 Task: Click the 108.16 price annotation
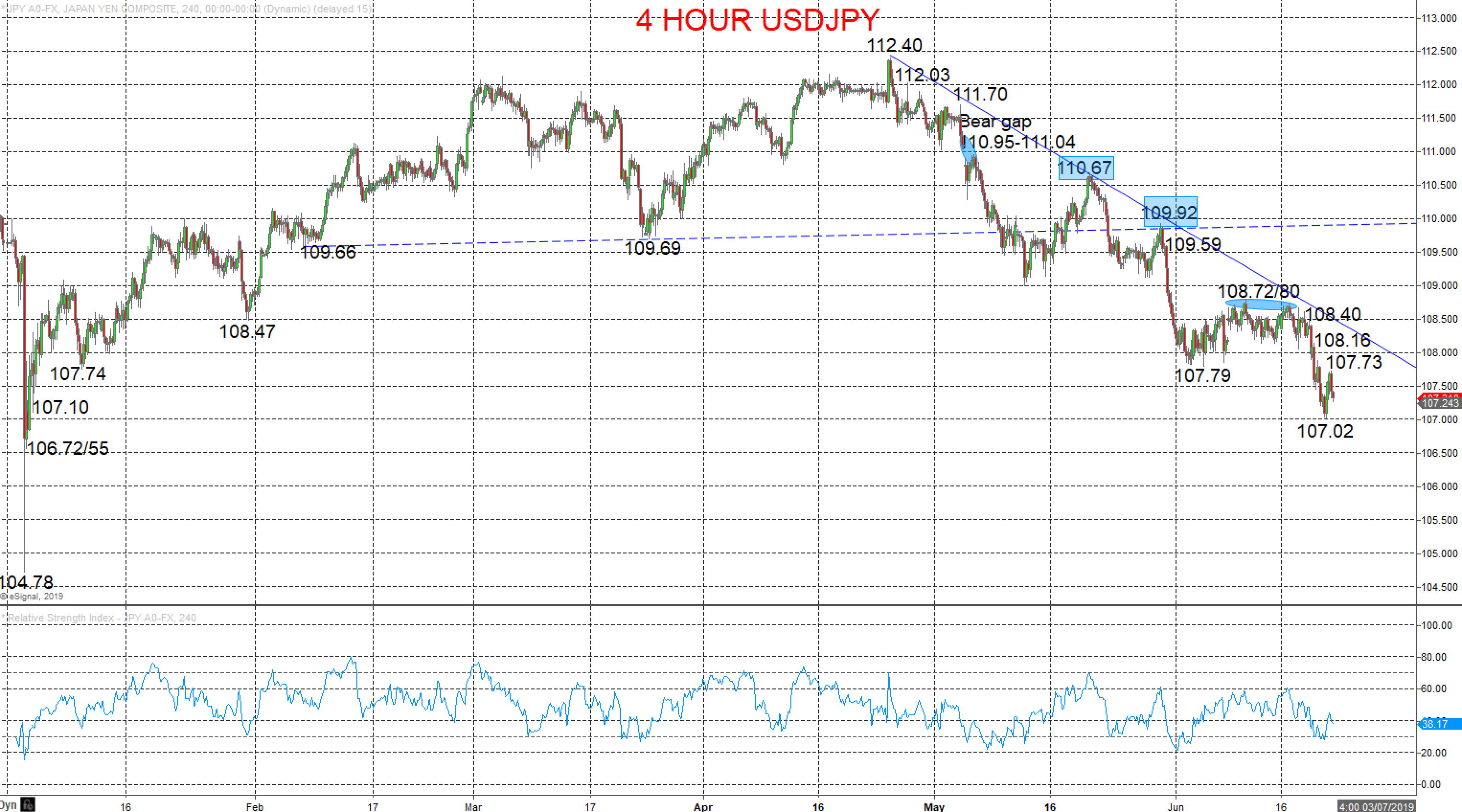(1342, 340)
